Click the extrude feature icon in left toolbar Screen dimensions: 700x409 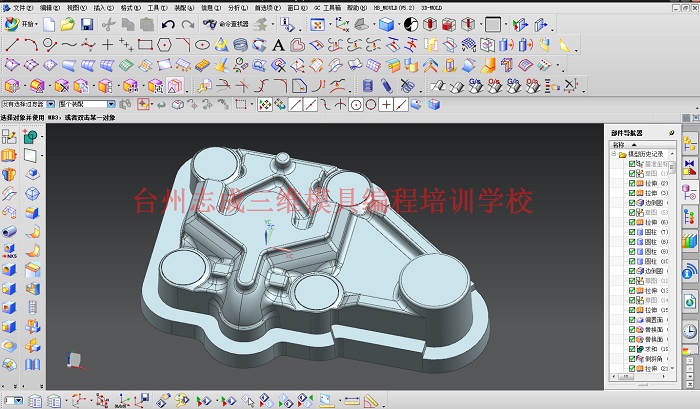(9, 155)
